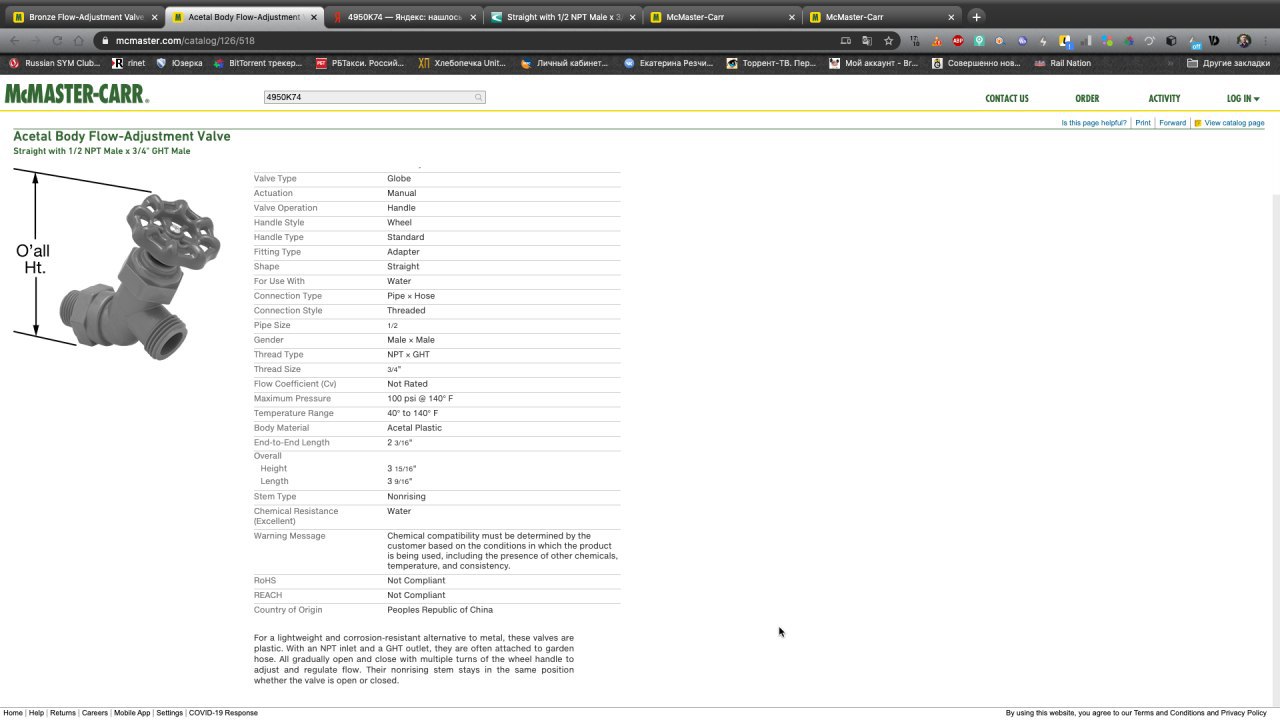Click the site lock icon in address bar
The image size is (1280, 720).
[104, 41]
